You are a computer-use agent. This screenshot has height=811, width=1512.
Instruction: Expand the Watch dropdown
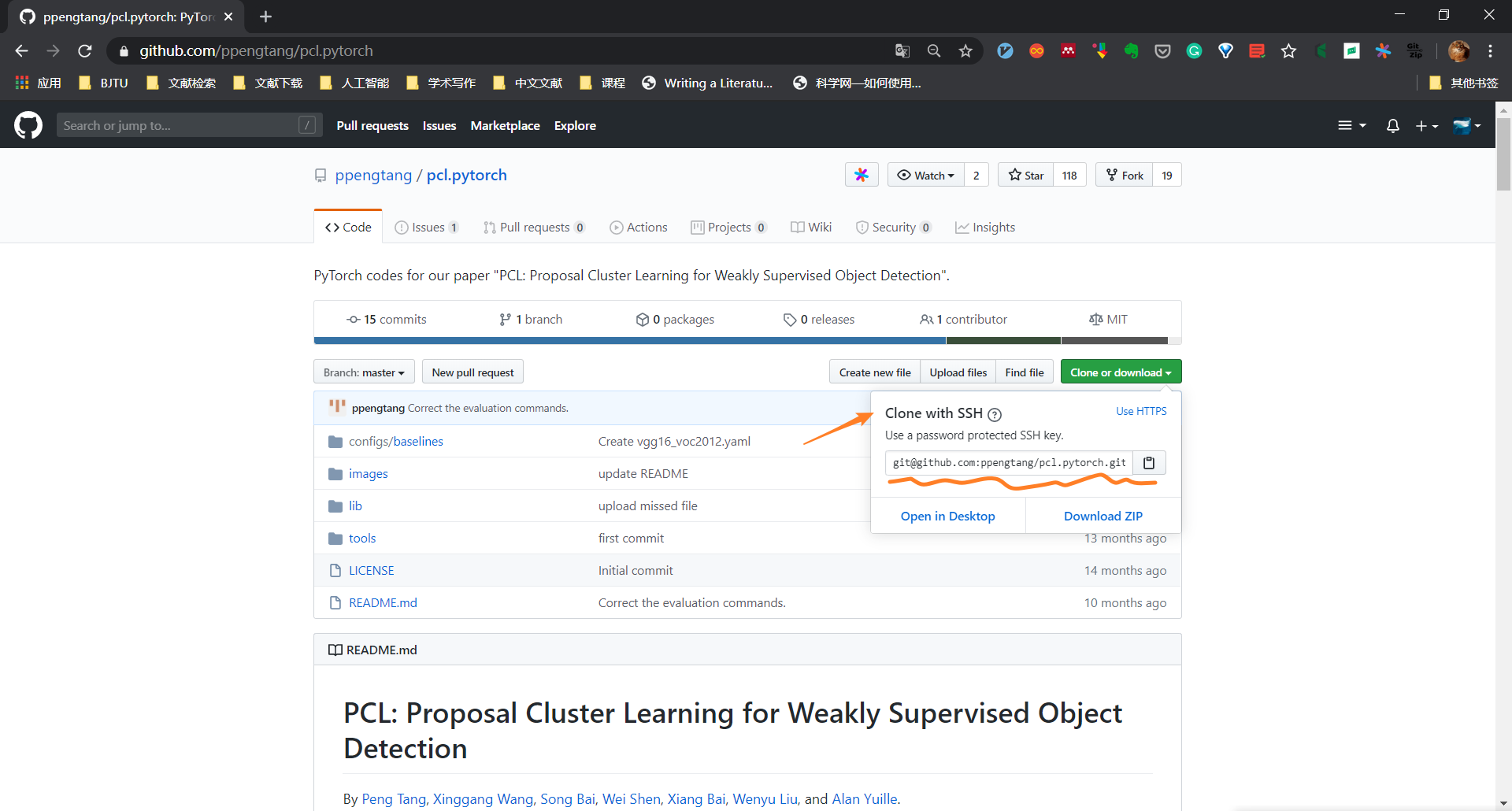(926, 175)
